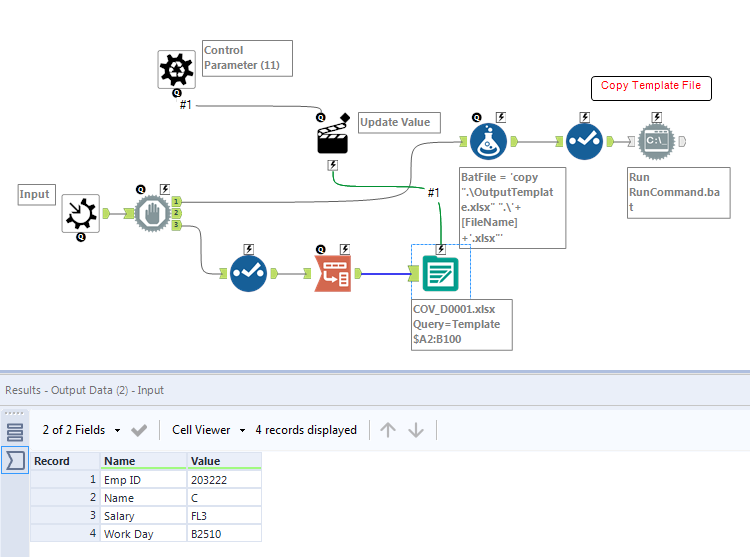Viewport: 750px width, 557px height.
Task: Grab the results panel drag handle dots
Action: 14,414
